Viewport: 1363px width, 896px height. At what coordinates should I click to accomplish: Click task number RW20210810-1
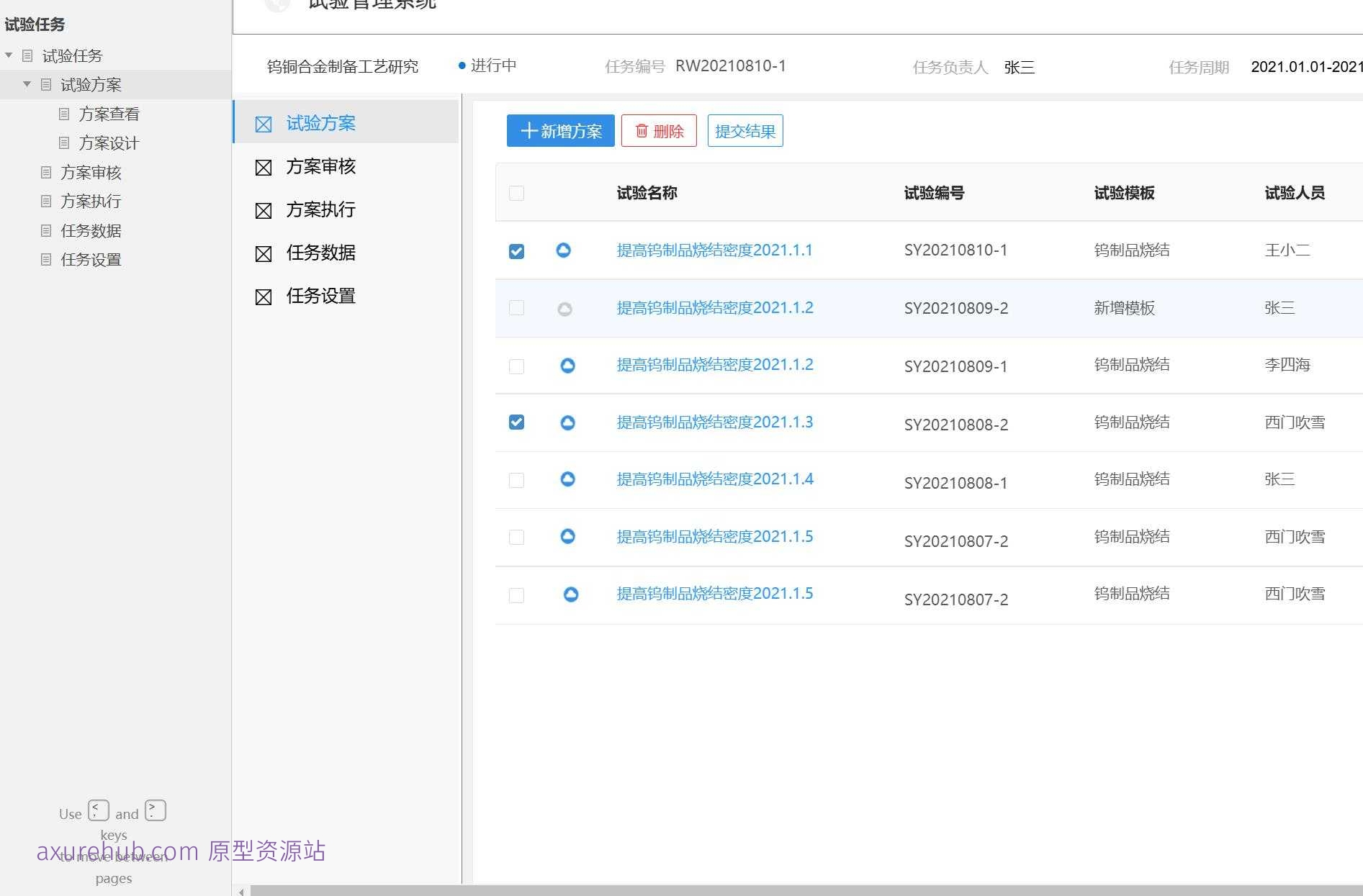[730, 66]
